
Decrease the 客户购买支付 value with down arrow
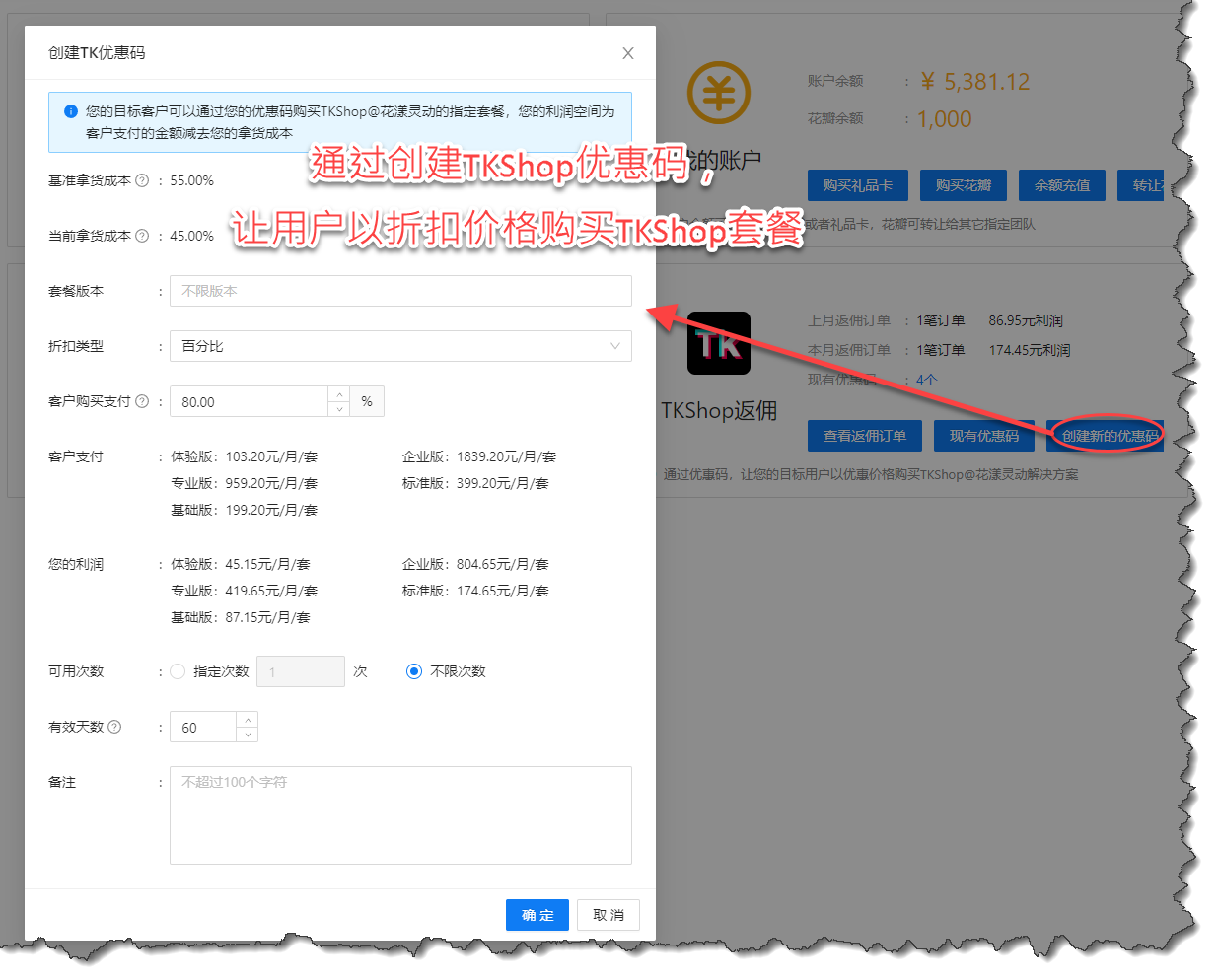pyautogui.click(x=339, y=409)
